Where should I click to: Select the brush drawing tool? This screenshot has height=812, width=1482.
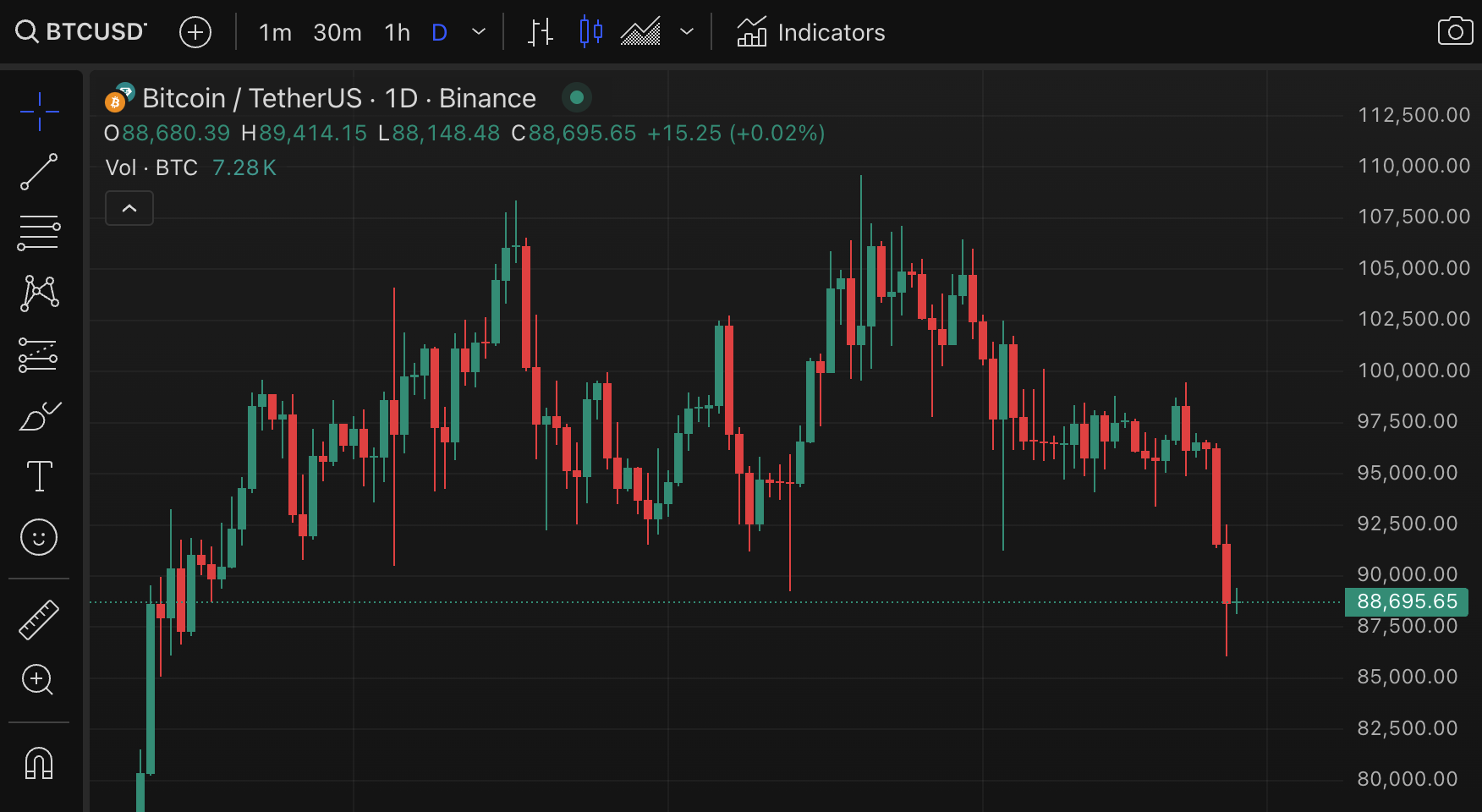tap(39, 416)
